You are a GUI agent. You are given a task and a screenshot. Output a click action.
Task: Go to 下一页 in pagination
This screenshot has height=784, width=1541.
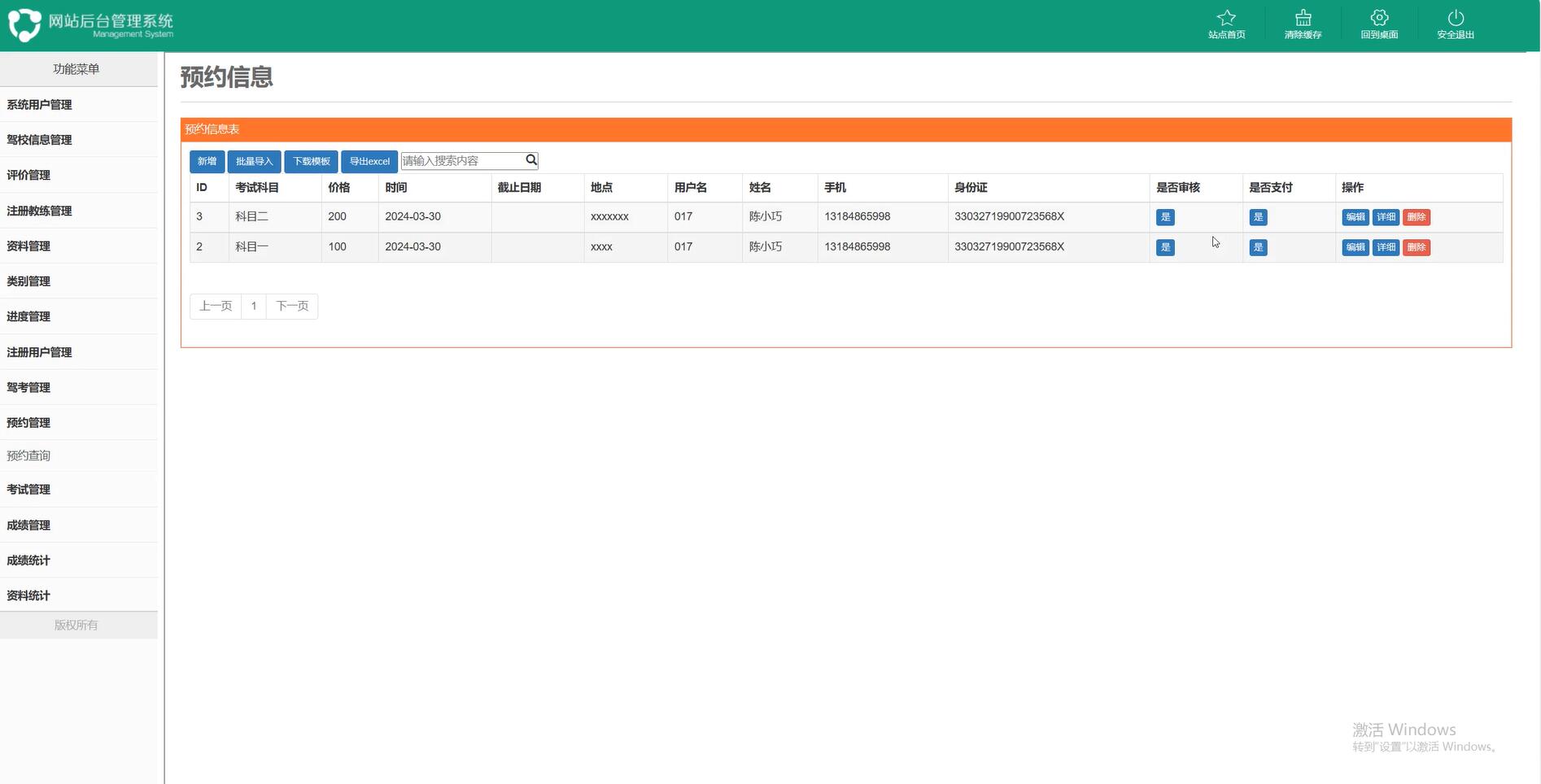292,306
